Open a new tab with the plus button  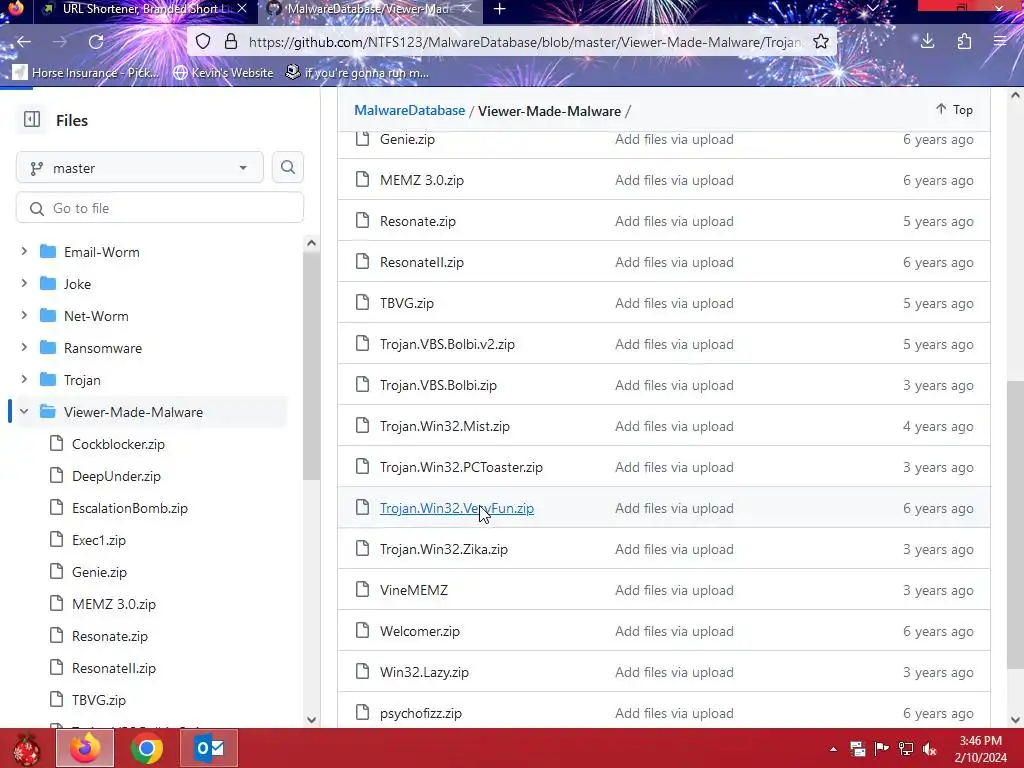click(500, 9)
